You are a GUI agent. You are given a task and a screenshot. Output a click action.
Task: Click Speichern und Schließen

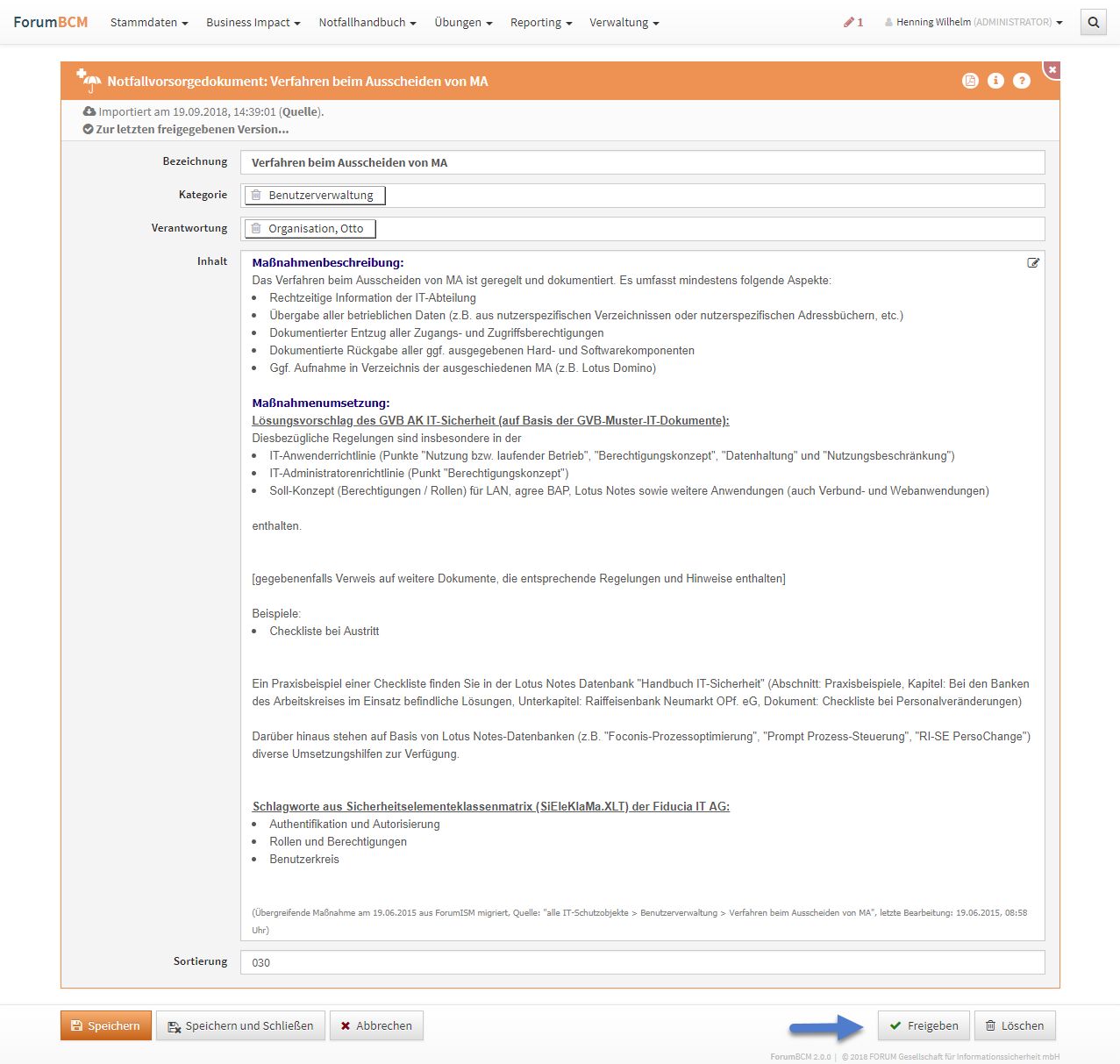[240, 1025]
